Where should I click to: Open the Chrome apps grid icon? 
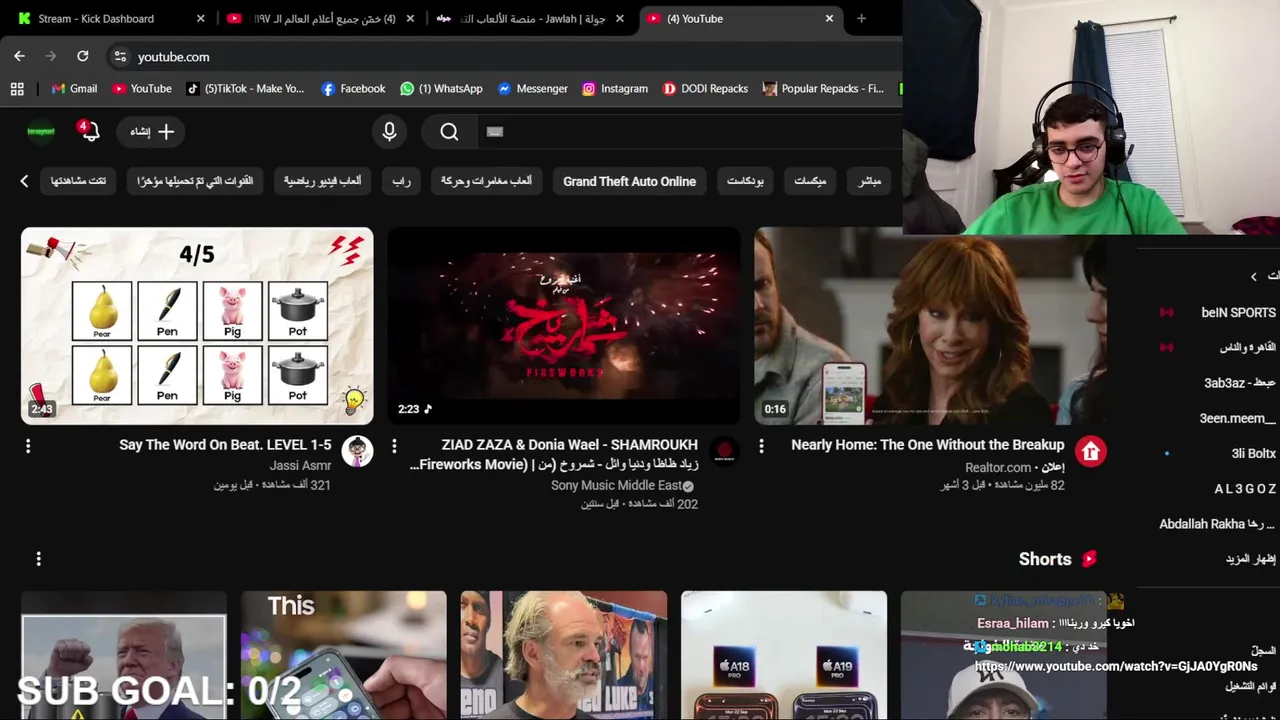point(17,89)
